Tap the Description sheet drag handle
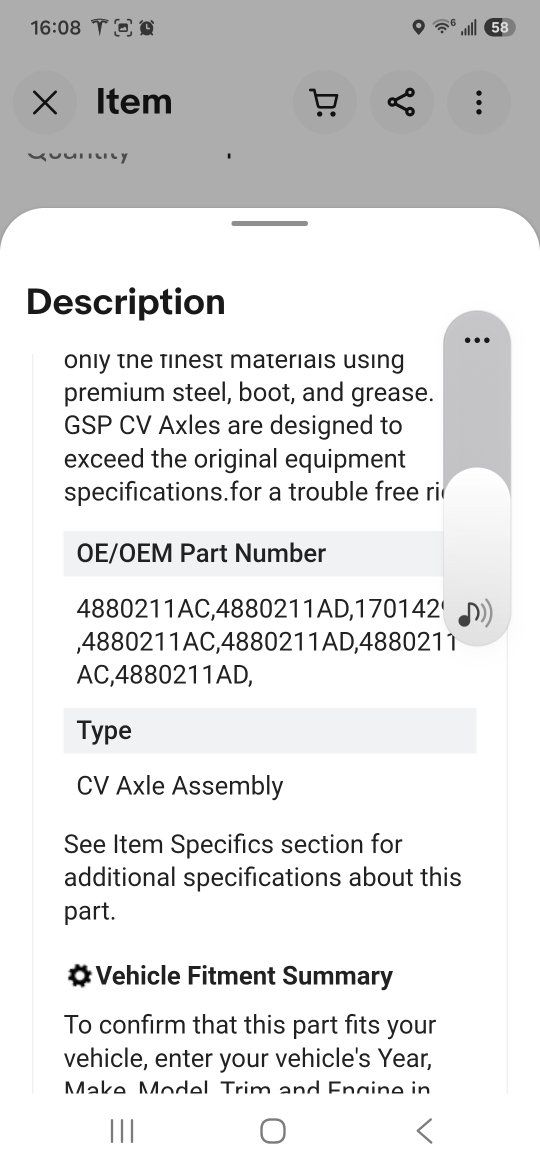Viewport: 540px width, 1170px height. pos(270,223)
